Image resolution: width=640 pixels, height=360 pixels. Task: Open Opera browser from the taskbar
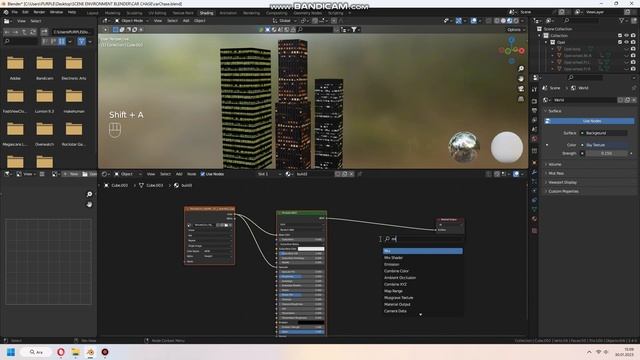coord(61,352)
